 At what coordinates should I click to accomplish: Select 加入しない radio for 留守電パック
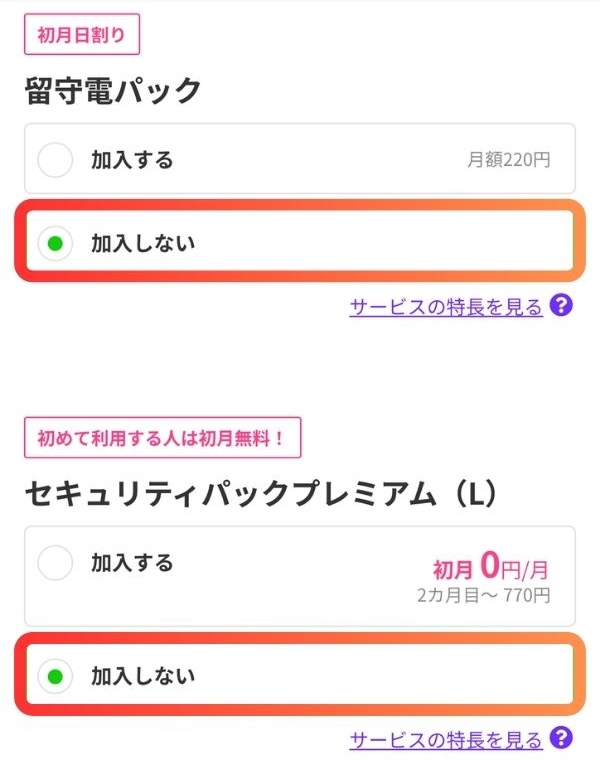pyautogui.click(x=55, y=243)
